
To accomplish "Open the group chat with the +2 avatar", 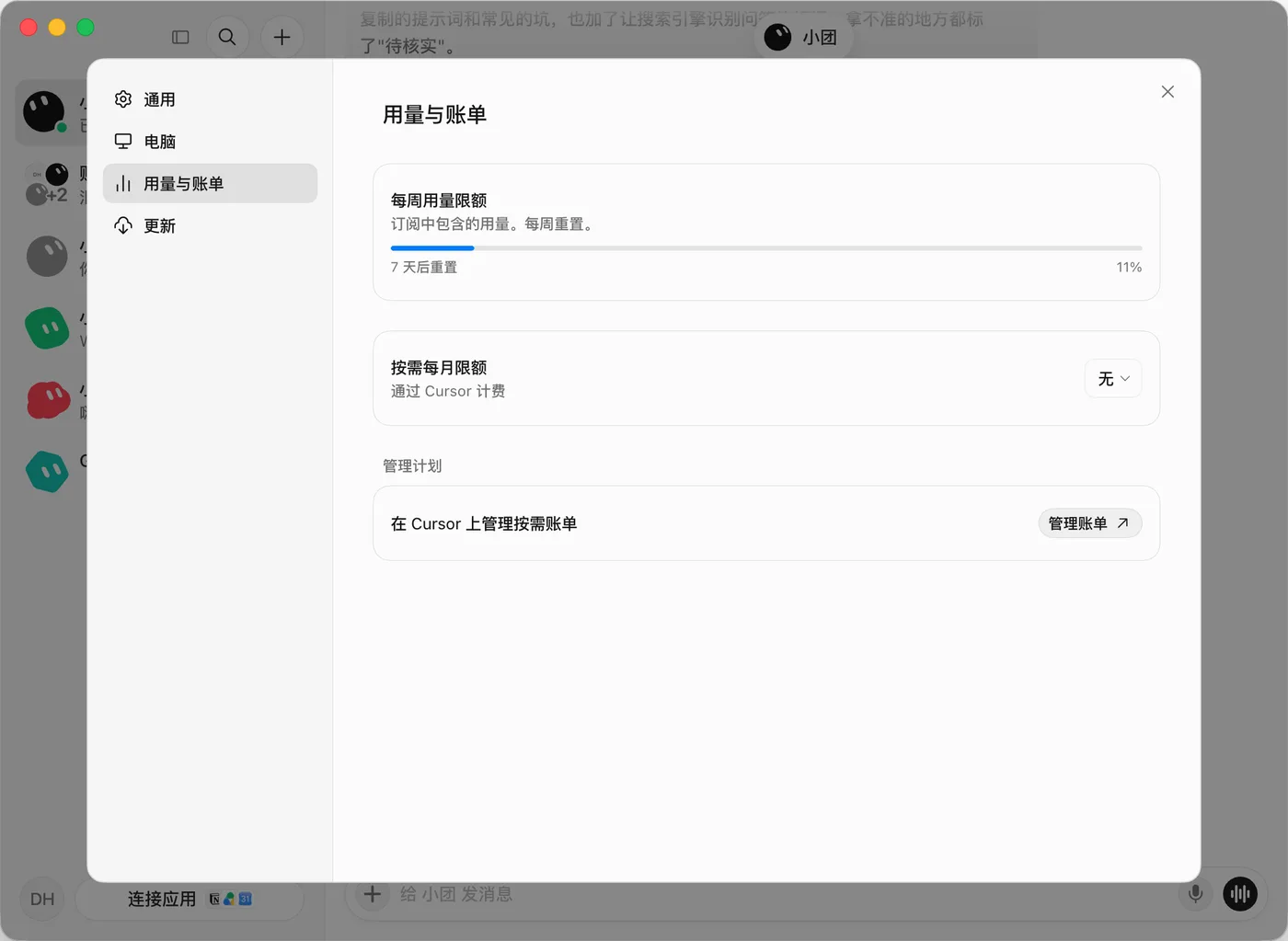I will click(46, 184).
